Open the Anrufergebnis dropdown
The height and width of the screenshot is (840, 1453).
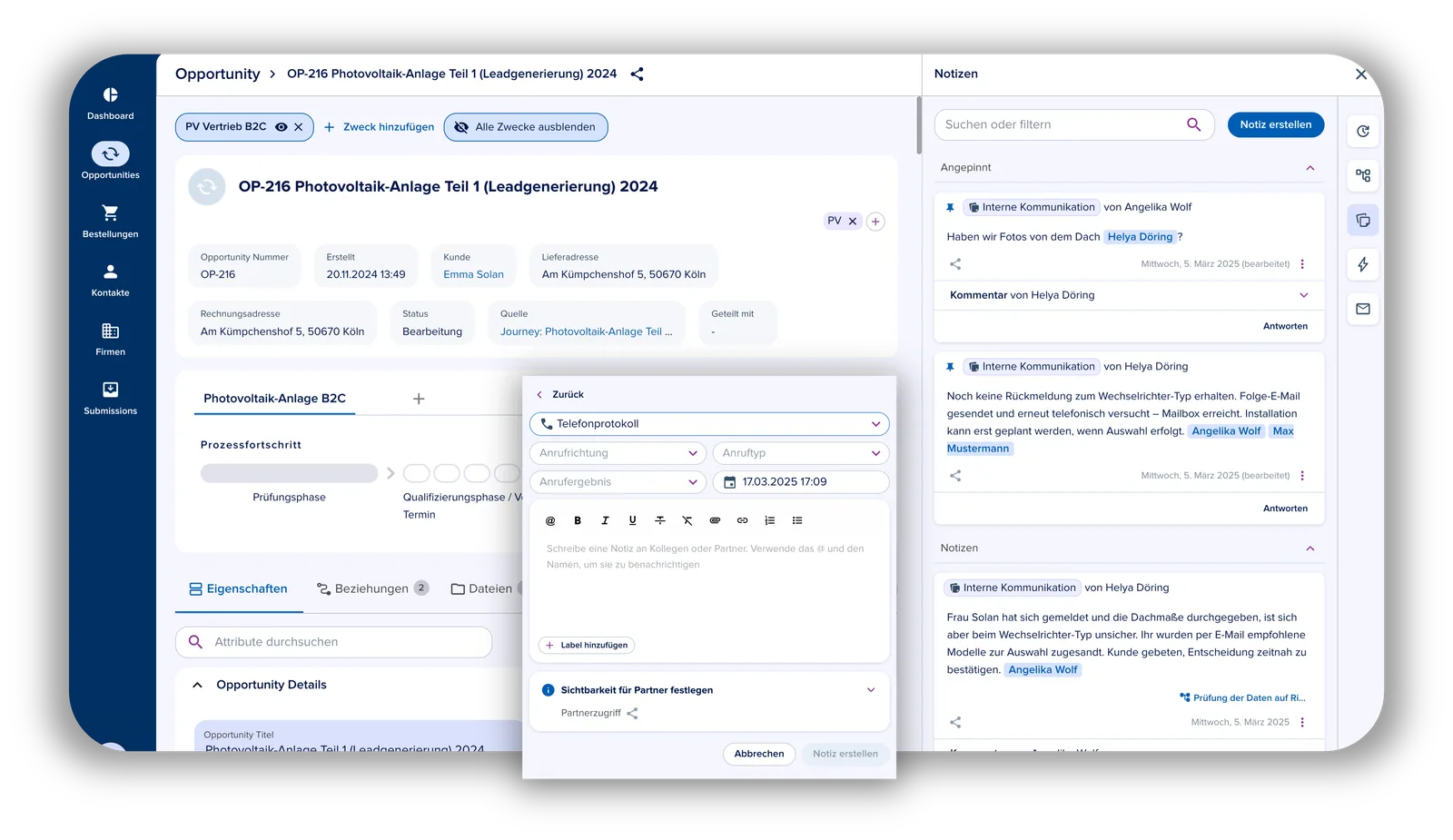[618, 482]
